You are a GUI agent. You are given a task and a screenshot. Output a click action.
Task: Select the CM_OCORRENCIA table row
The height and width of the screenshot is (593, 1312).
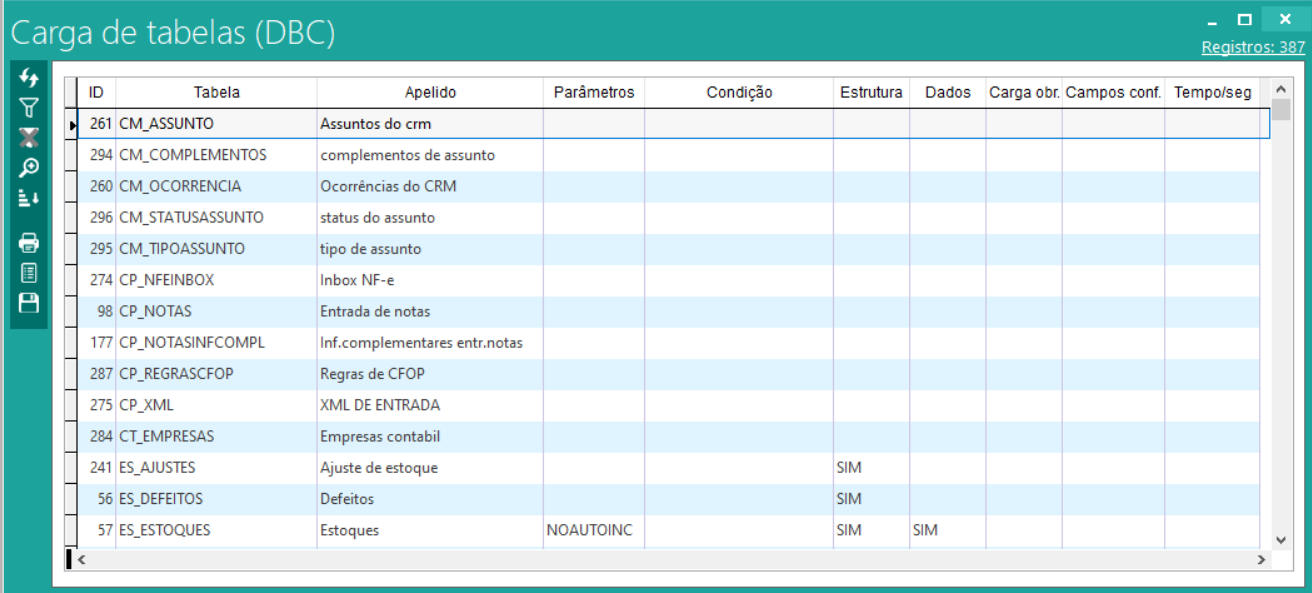[x=180, y=186]
